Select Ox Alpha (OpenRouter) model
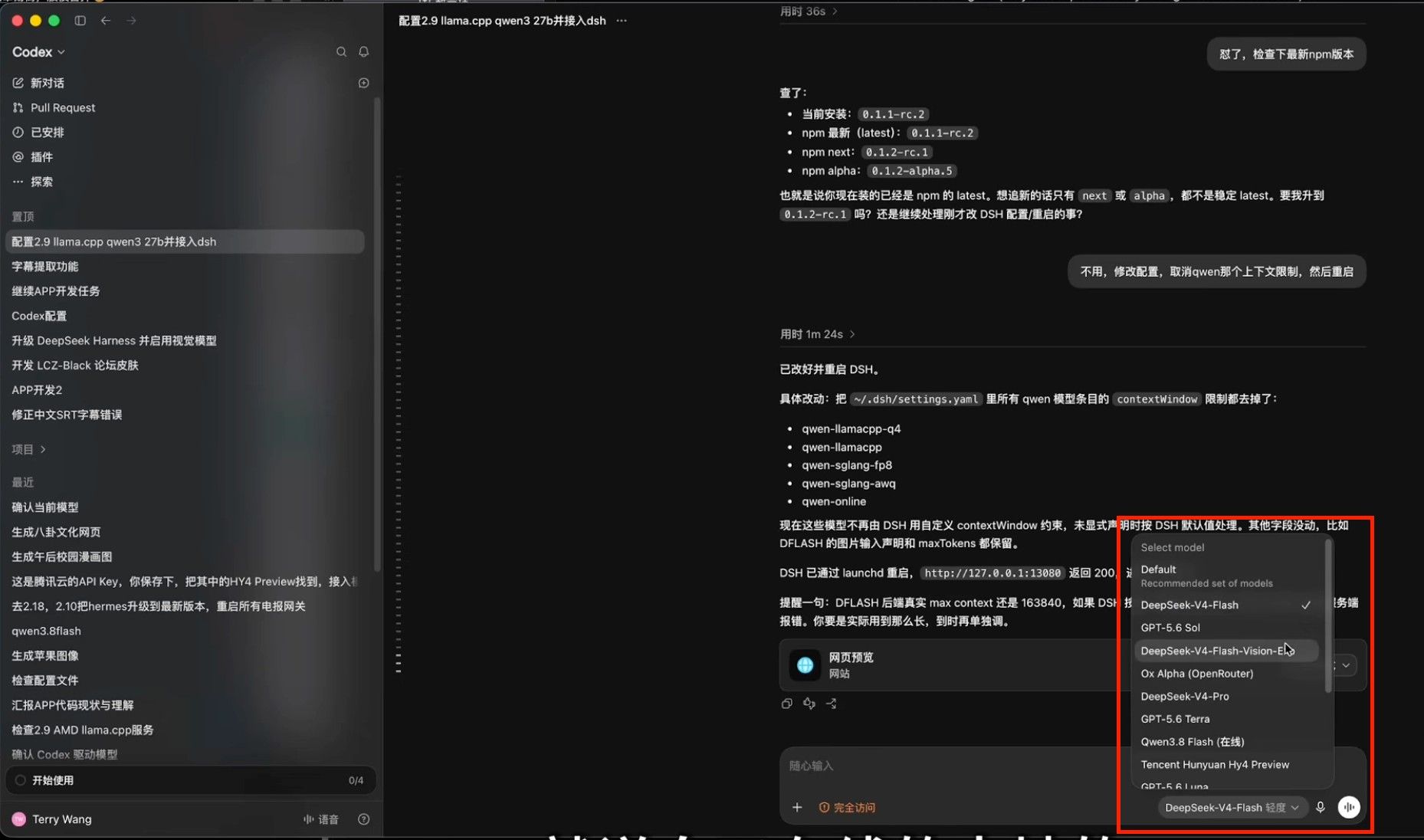 click(1225, 674)
